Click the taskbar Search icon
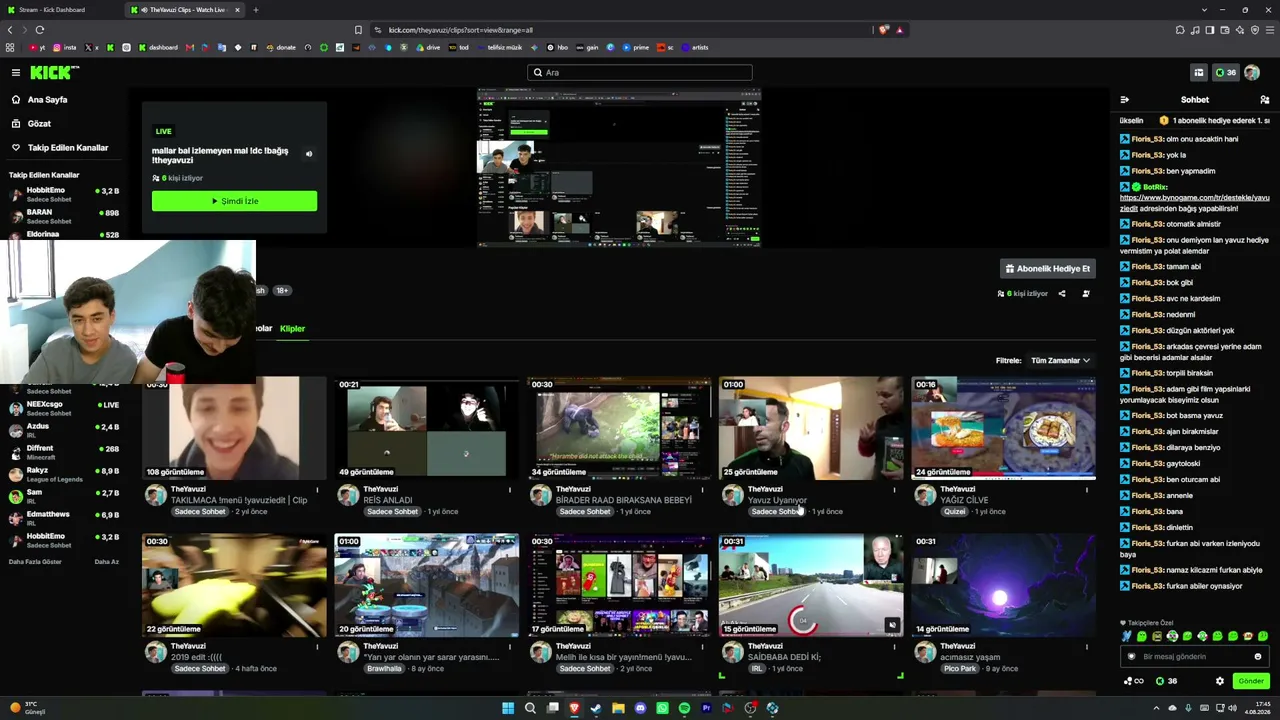Viewport: 1280px width, 720px height. [530, 708]
